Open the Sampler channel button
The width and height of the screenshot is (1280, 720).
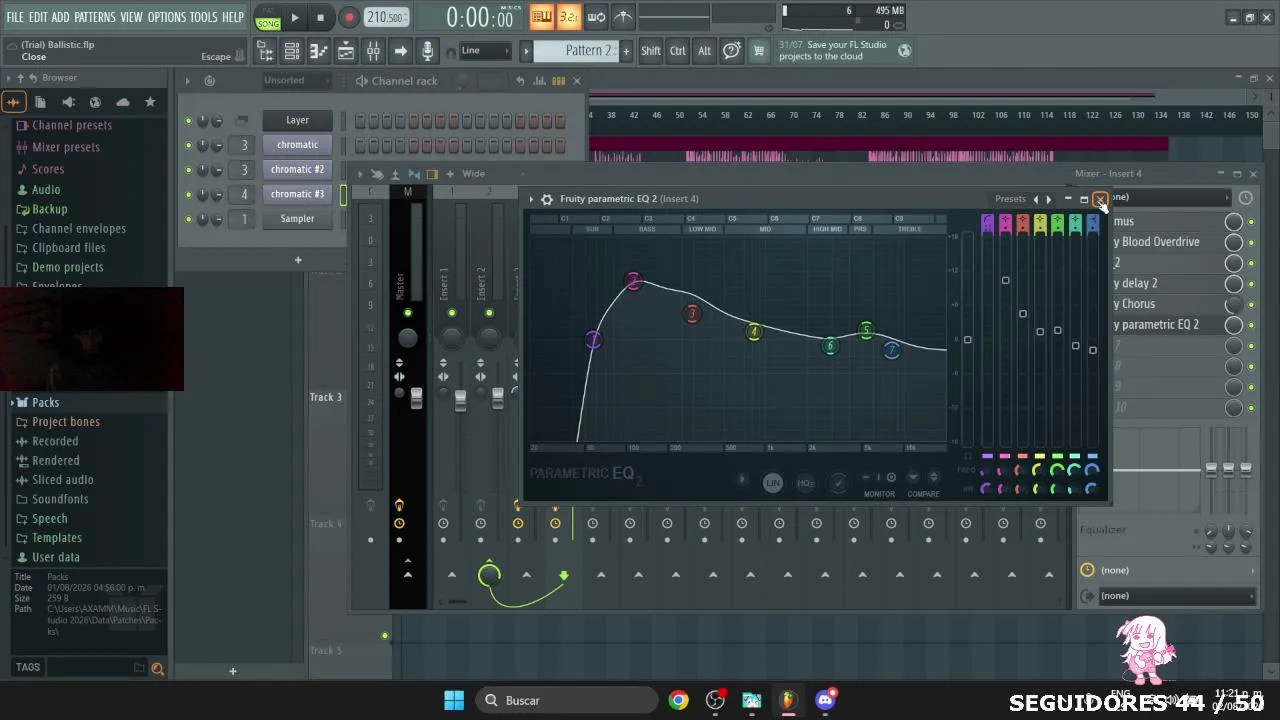click(297, 219)
